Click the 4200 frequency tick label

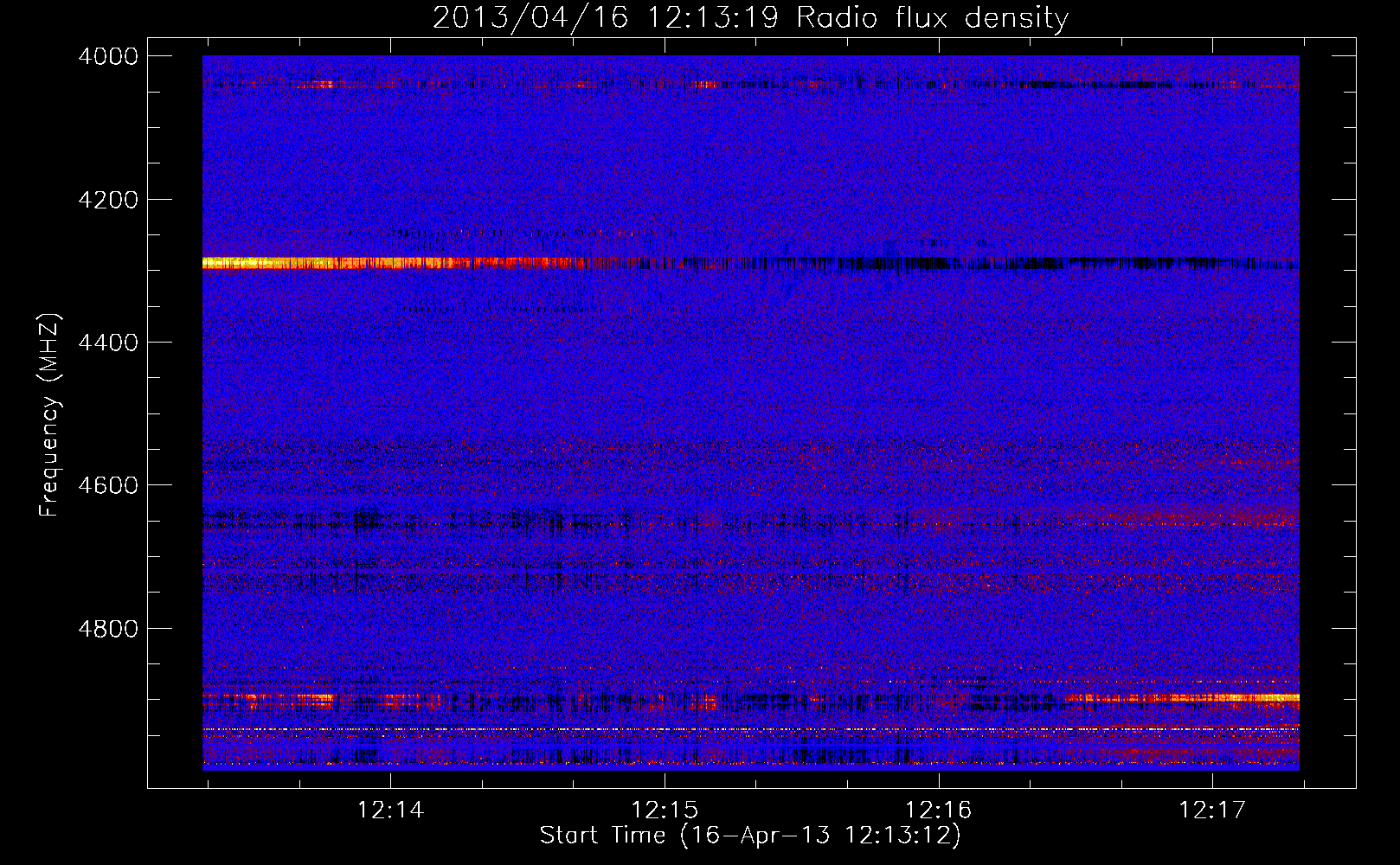(x=108, y=200)
